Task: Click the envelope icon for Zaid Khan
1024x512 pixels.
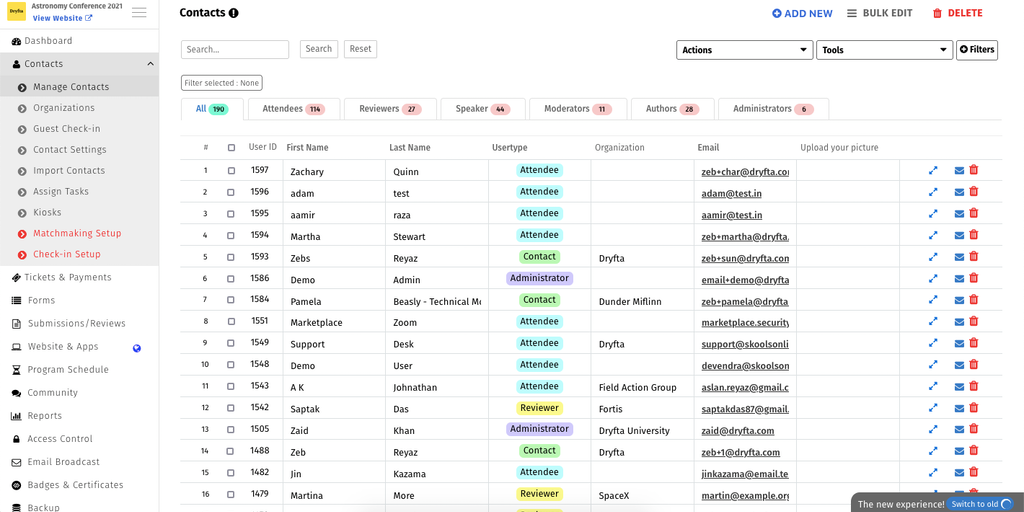Action: point(959,430)
